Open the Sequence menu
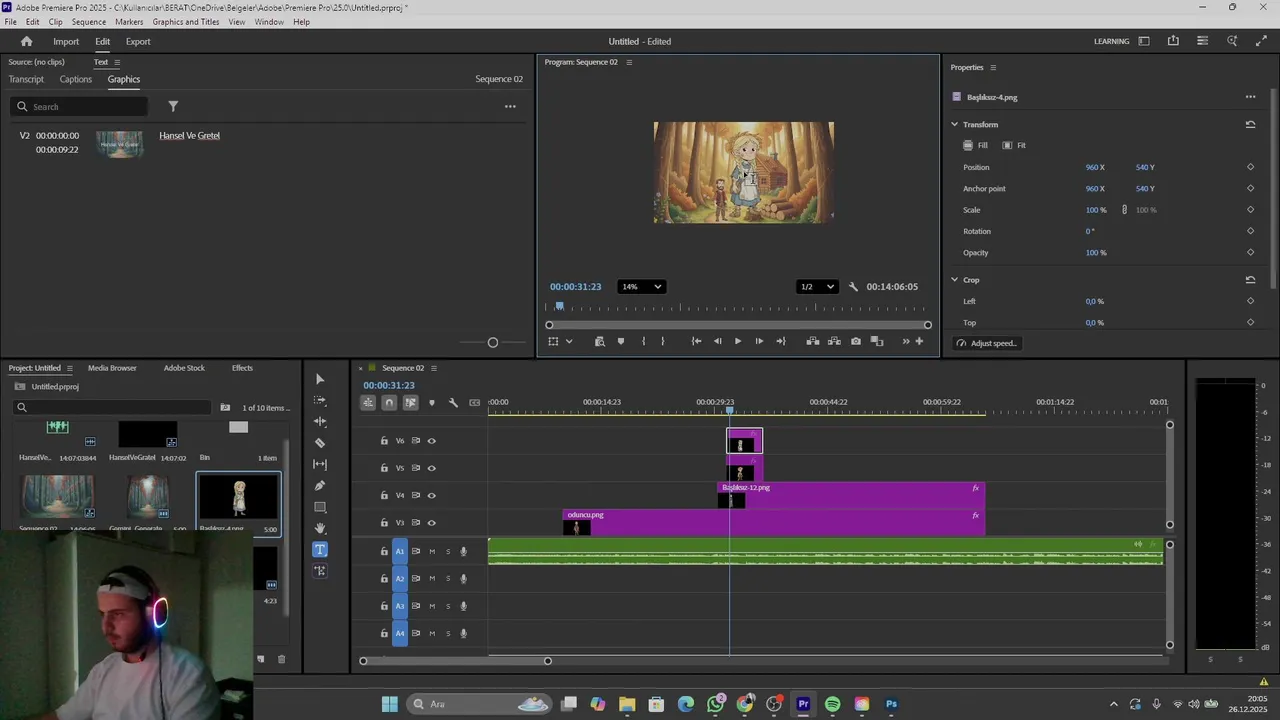Viewport: 1280px width, 720px height. (89, 22)
